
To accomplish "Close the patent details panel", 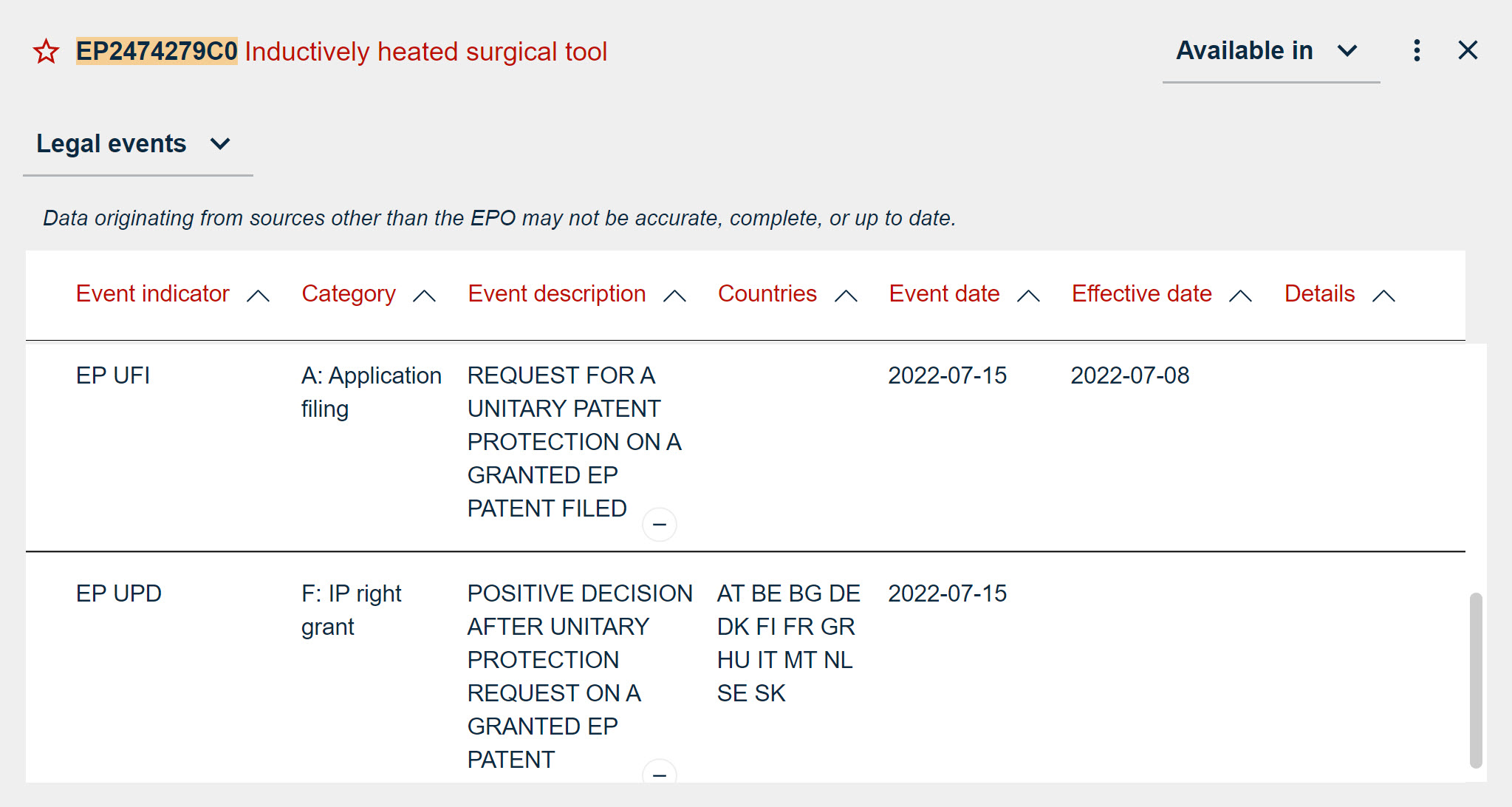I will tap(1467, 51).
